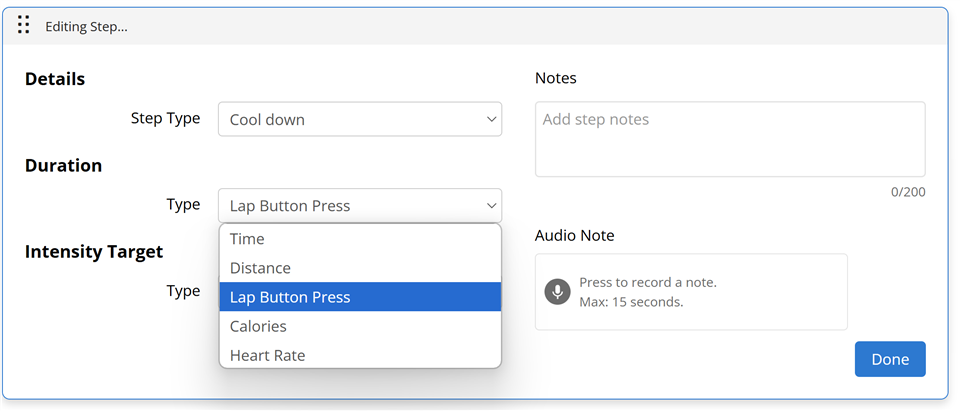Click the six-dot drag handle icon
Screen dimensions: 960x411
(x=23, y=25)
